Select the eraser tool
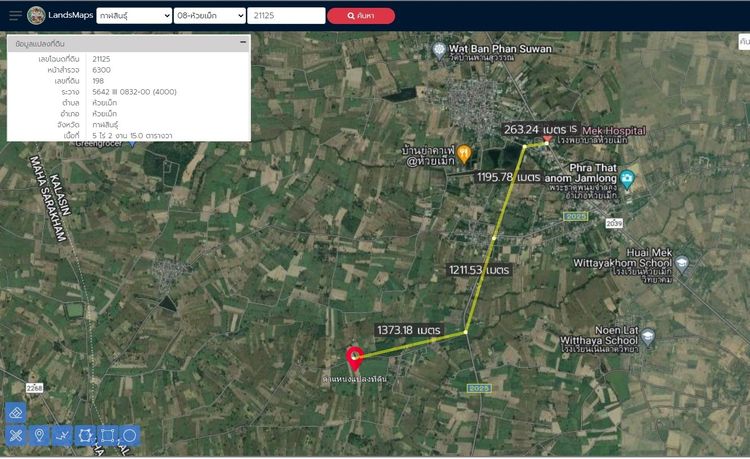750x459 pixels. pos(16,413)
